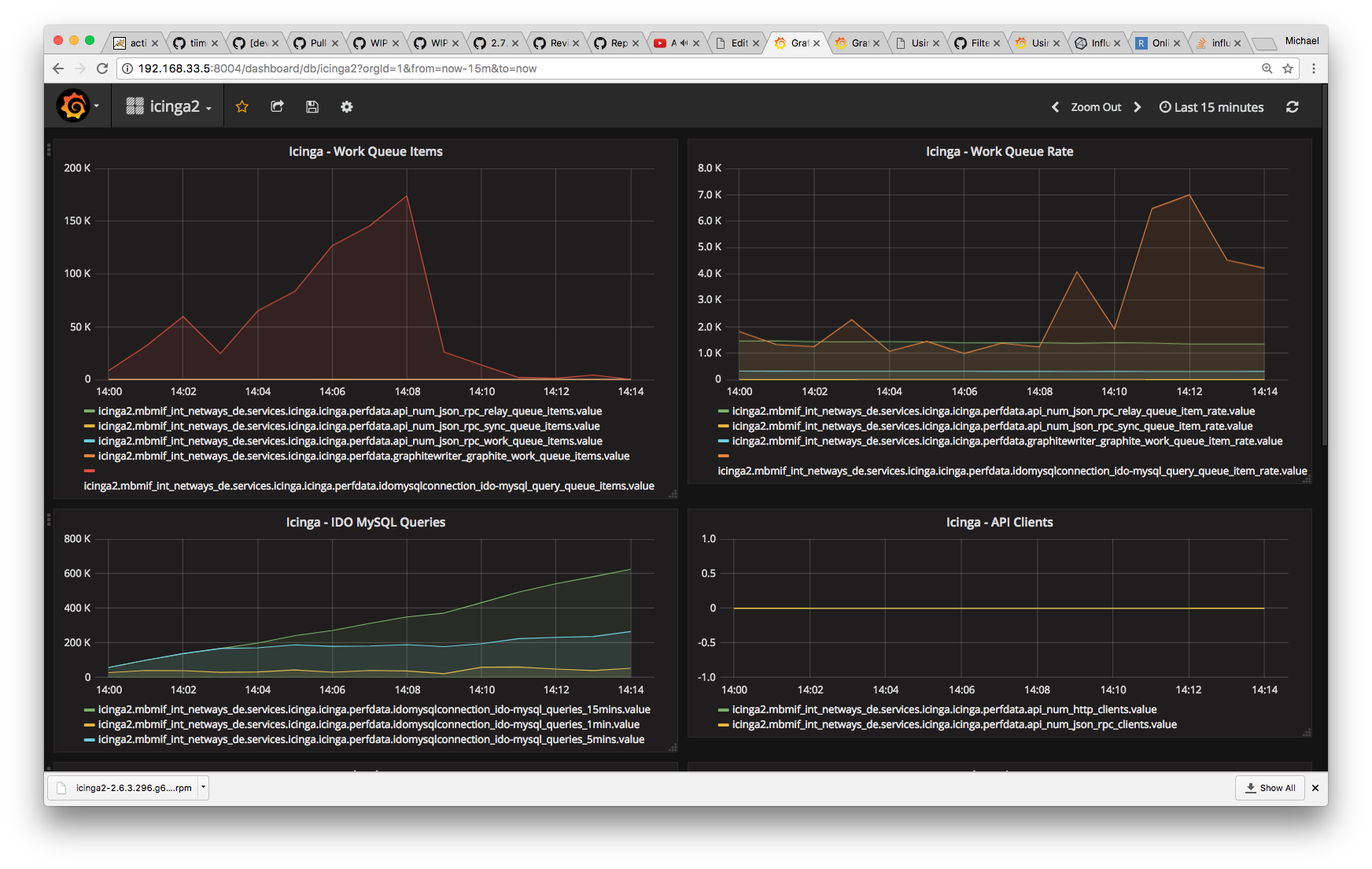Bookmark page with address bar star
Image resolution: width=1372 pixels, height=869 pixels.
point(1288,68)
